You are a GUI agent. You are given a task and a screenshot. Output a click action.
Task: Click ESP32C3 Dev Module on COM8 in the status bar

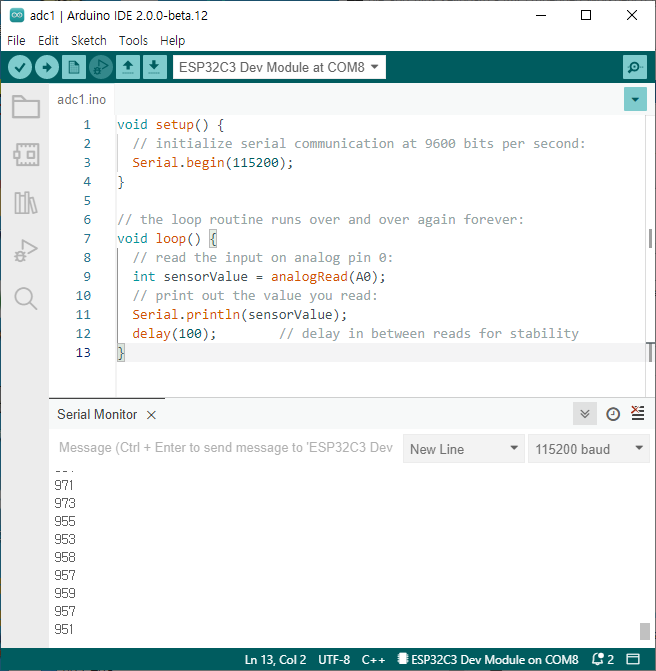(488, 659)
